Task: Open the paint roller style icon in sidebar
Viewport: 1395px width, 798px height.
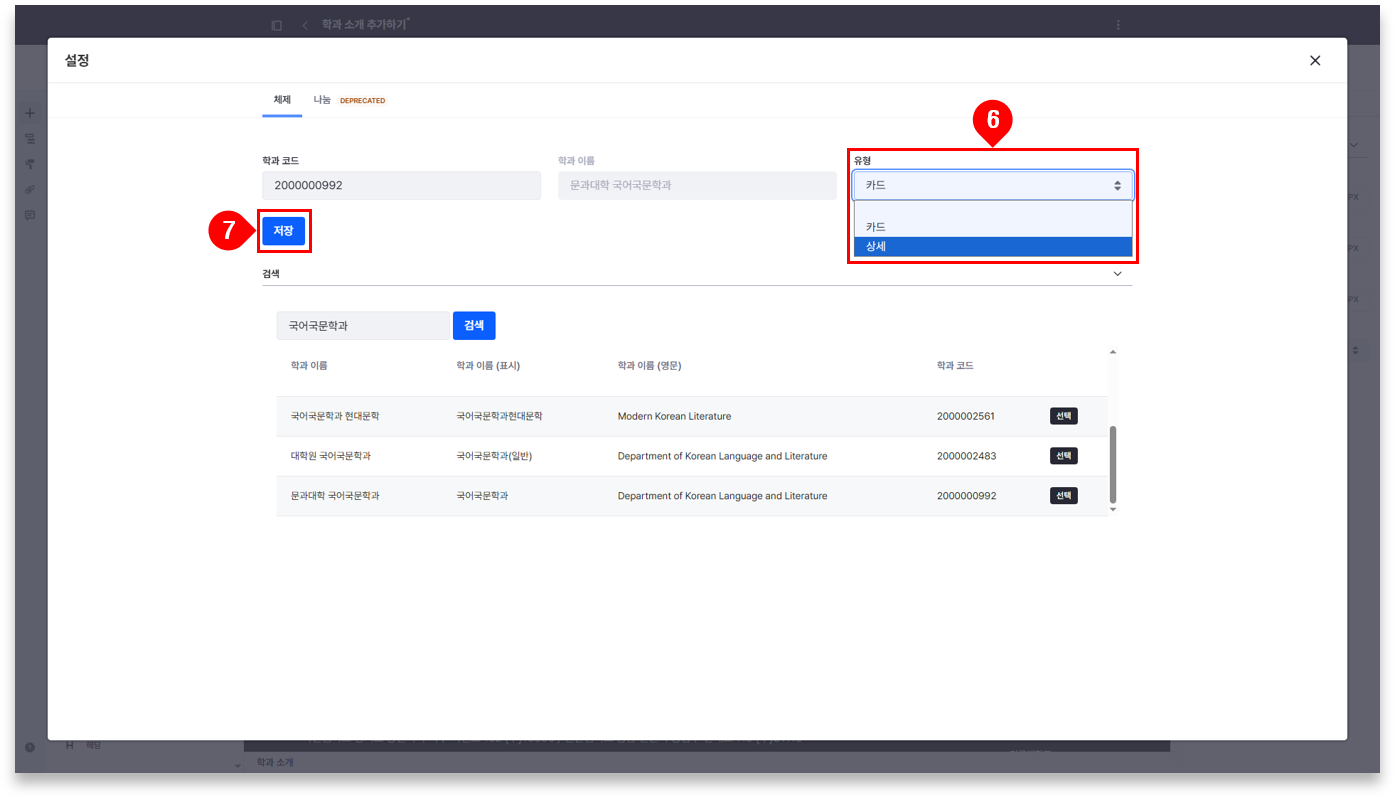Action: click(29, 163)
